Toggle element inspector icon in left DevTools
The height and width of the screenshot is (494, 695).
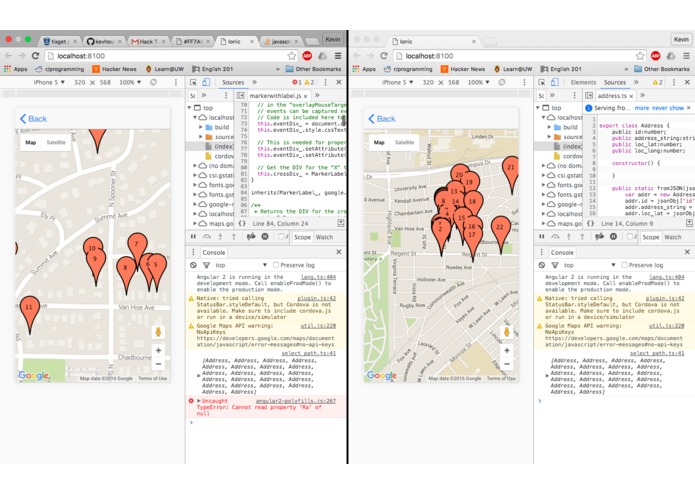[193, 82]
